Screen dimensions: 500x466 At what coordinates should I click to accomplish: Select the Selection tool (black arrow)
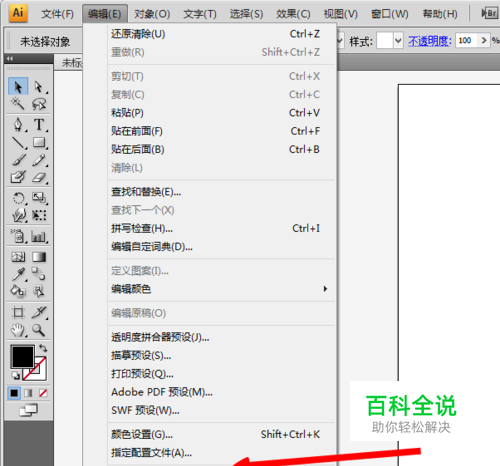point(18,87)
